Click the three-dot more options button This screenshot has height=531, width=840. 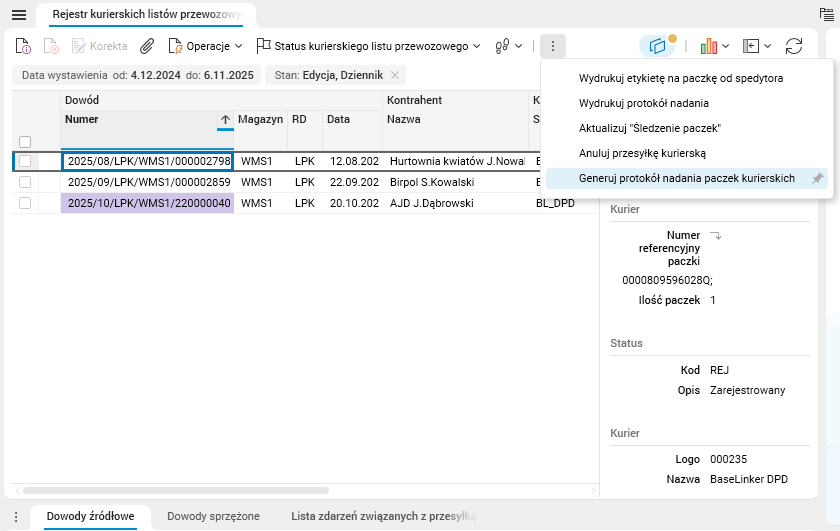pyautogui.click(x=553, y=46)
